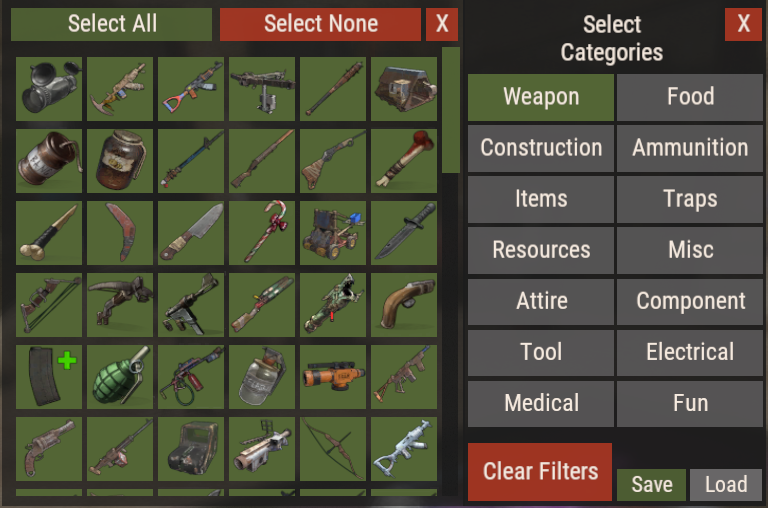Click the Select All button
The width and height of the screenshot is (768, 508).
(x=112, y=24)
